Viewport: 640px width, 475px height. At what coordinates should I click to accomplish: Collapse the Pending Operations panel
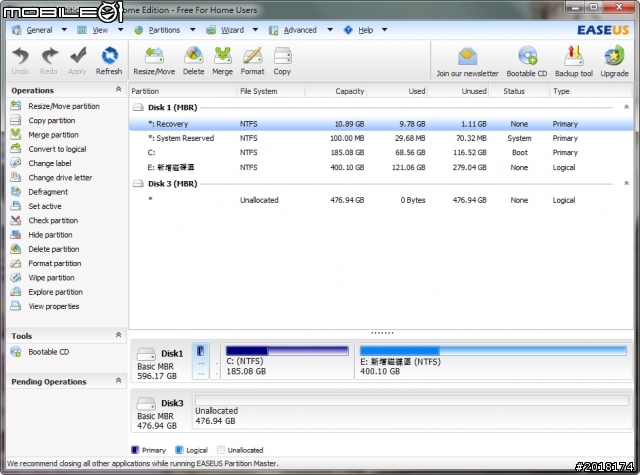(118, 380)
